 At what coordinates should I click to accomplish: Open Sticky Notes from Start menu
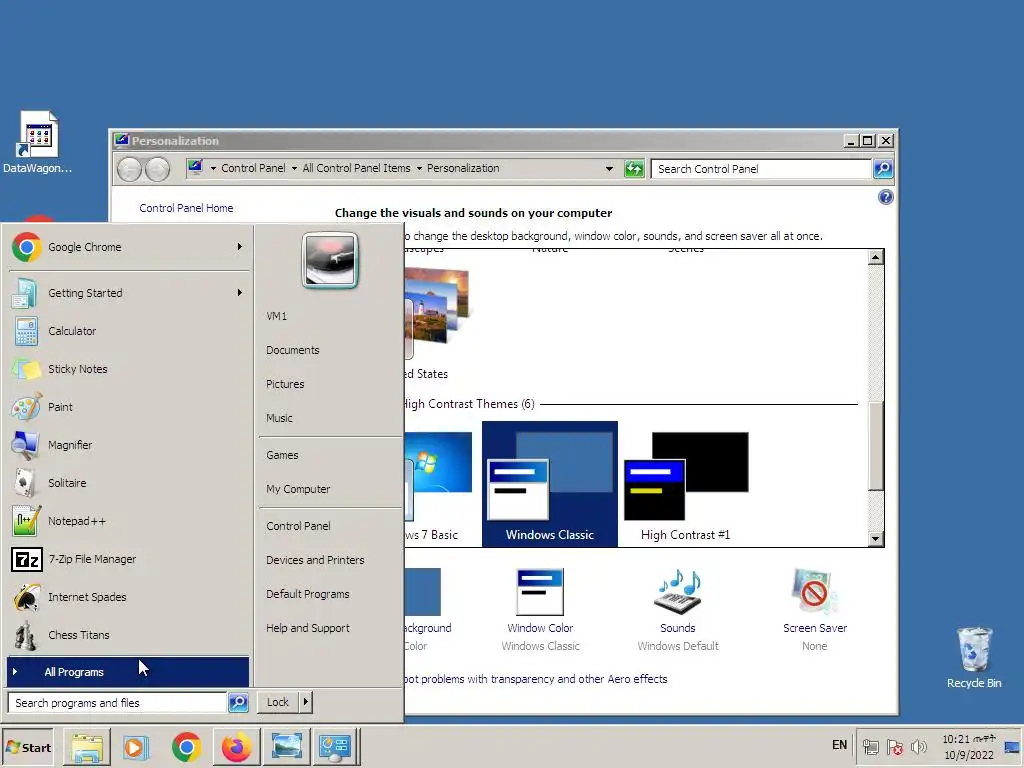pos(128,369)
